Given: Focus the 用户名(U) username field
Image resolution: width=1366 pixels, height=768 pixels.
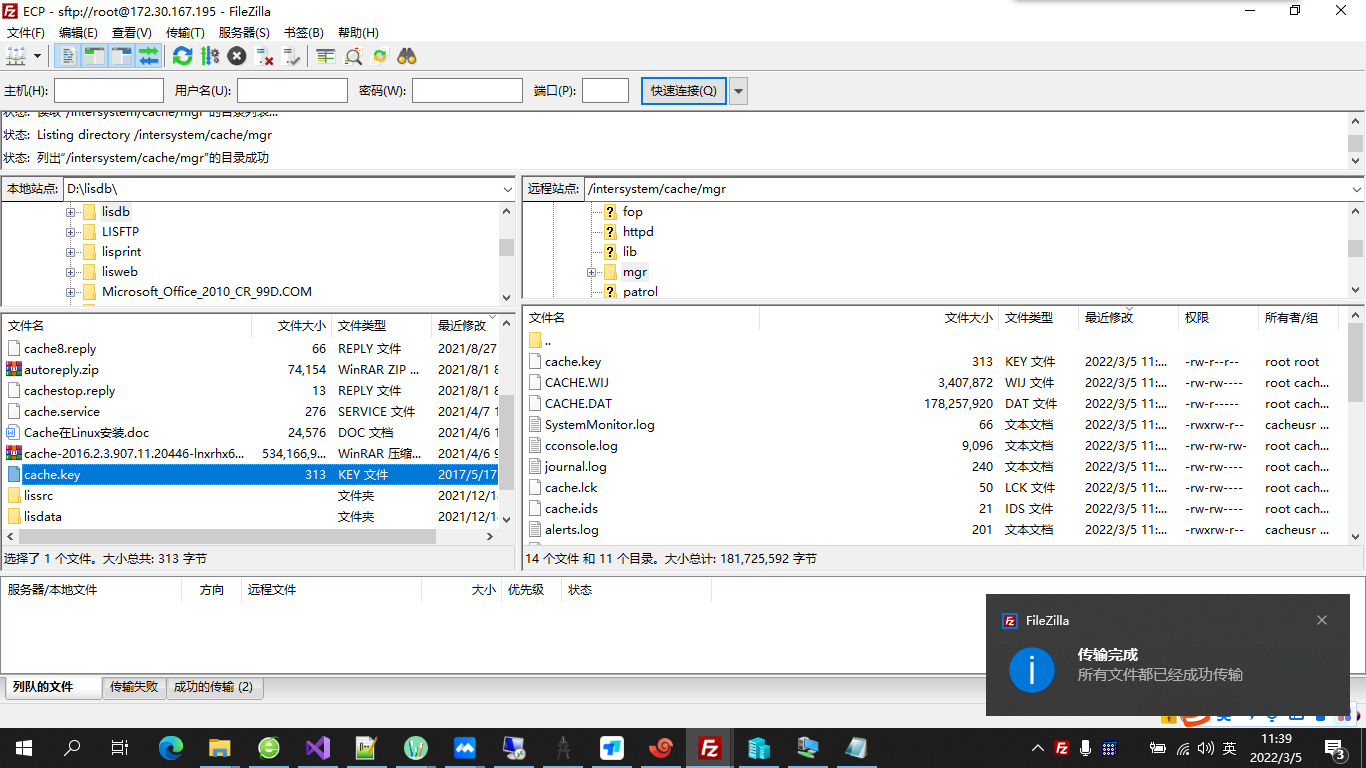Looking at the screenshot, I should [x=292, y=91].
